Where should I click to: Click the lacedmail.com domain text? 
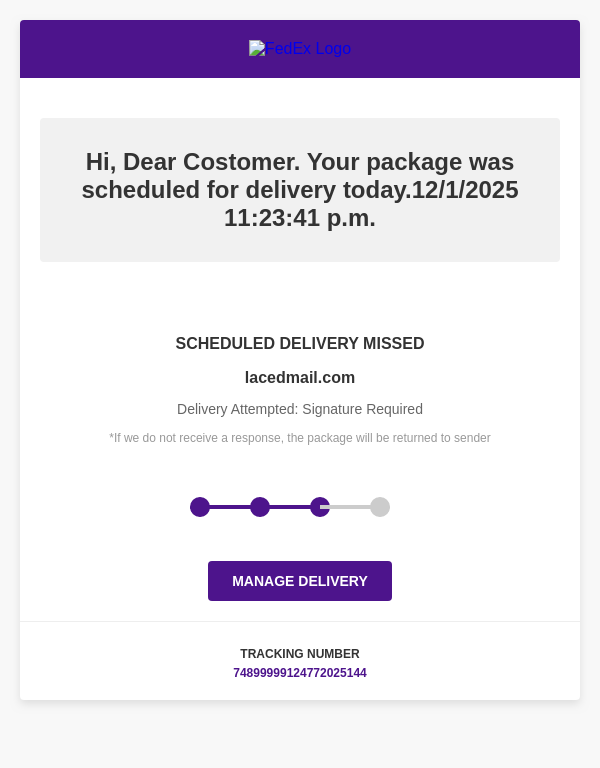(300, 378)
